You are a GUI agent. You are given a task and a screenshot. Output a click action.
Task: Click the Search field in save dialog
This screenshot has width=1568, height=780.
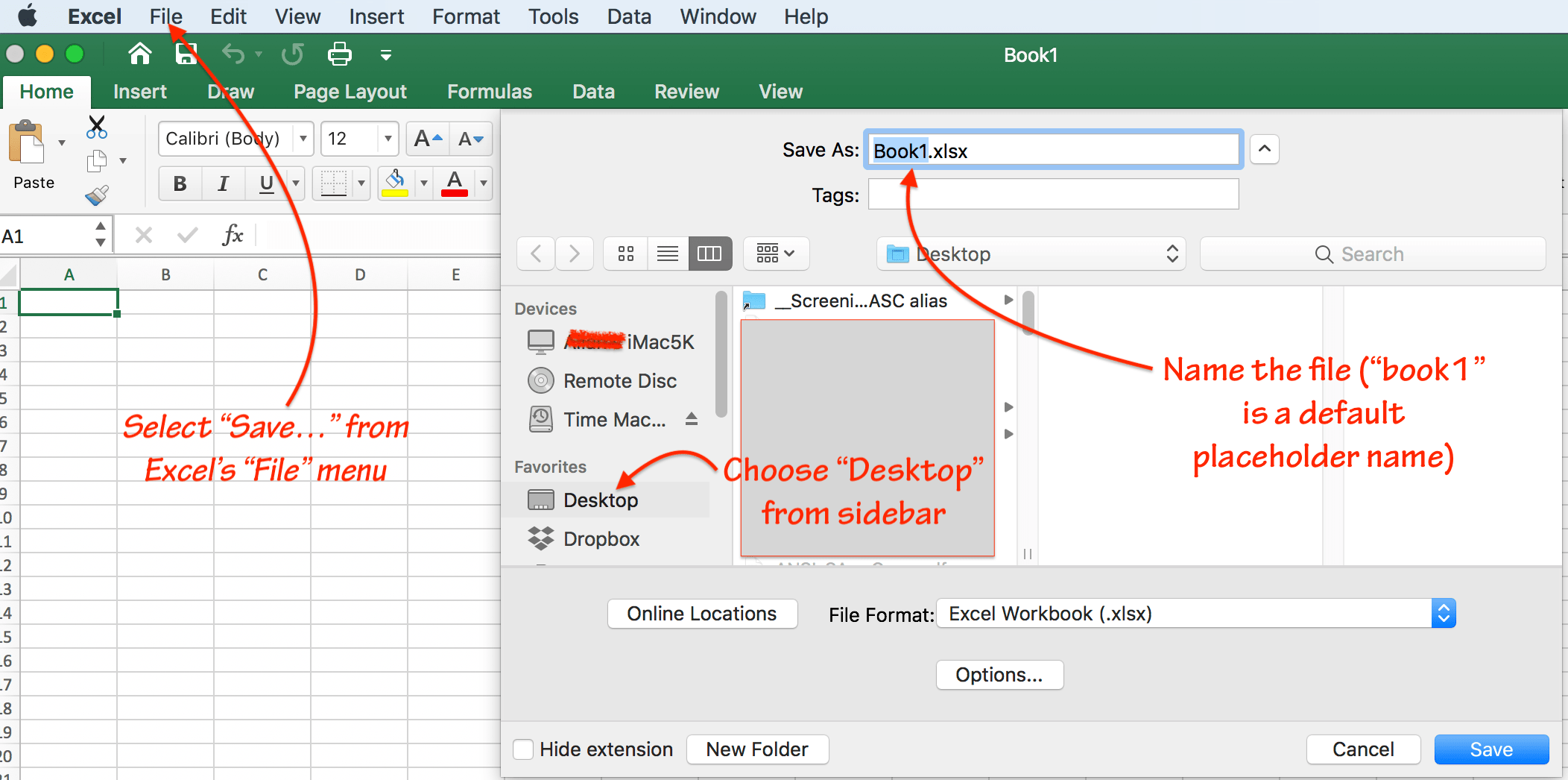[x=1373, y=254]
